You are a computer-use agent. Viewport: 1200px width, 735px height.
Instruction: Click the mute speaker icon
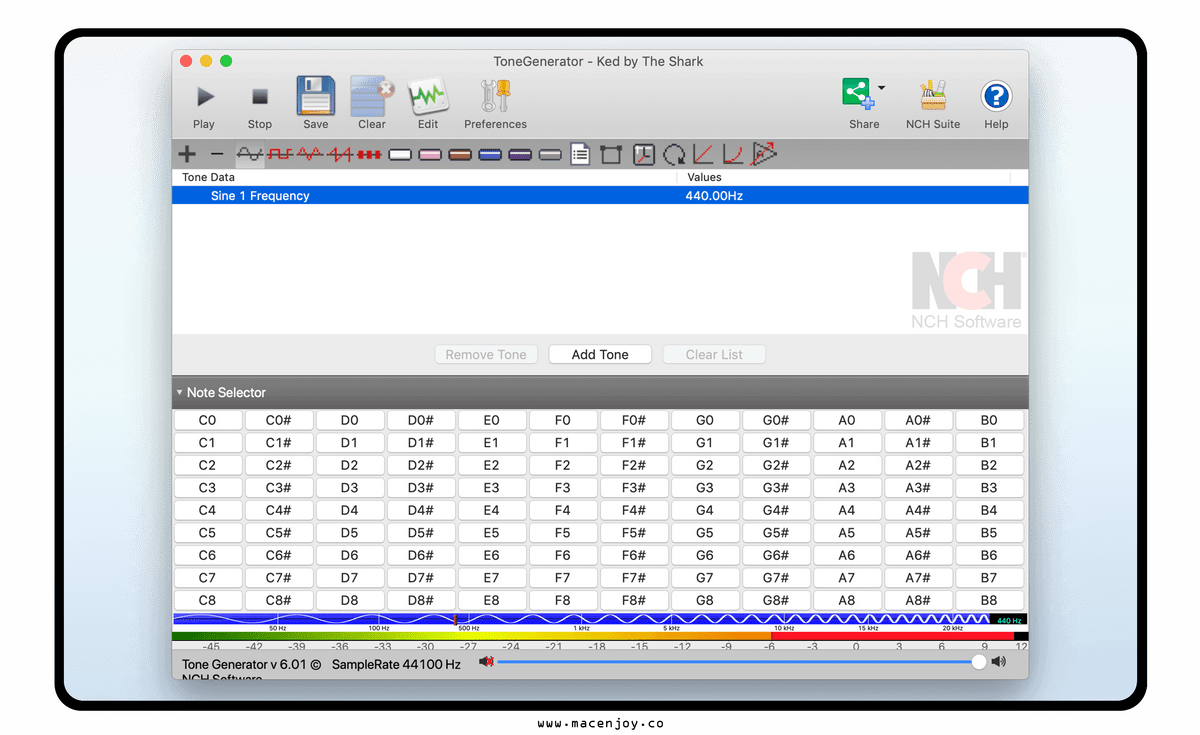click(486, 662)
